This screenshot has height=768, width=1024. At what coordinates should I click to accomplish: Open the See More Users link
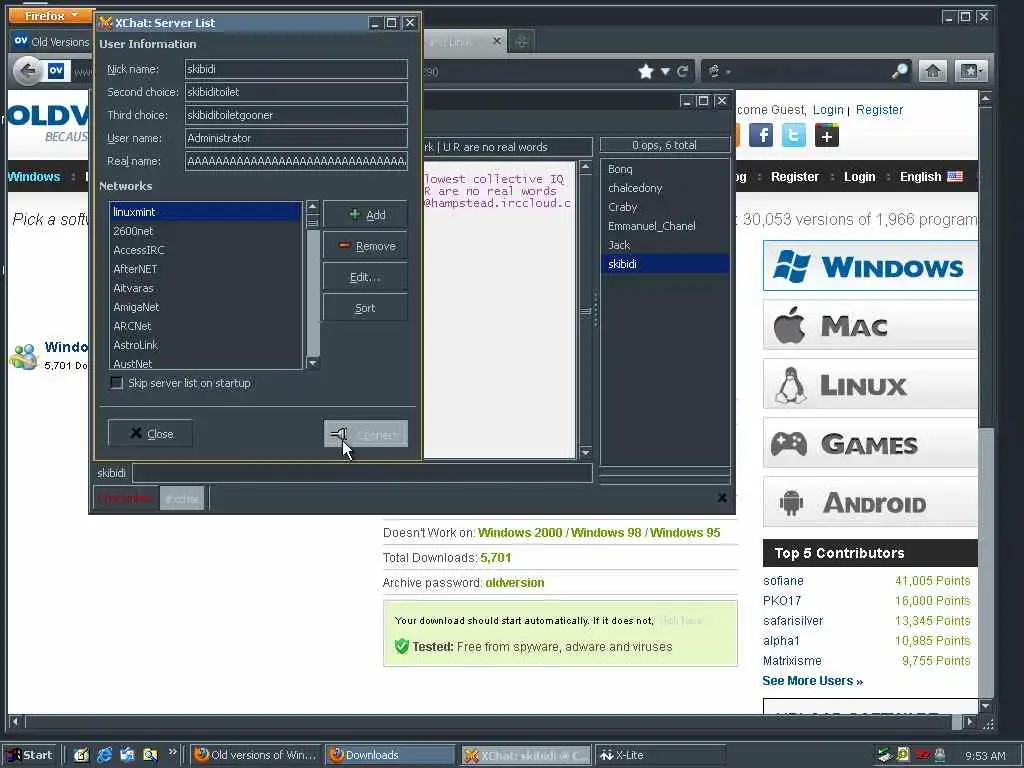(812, 680)
